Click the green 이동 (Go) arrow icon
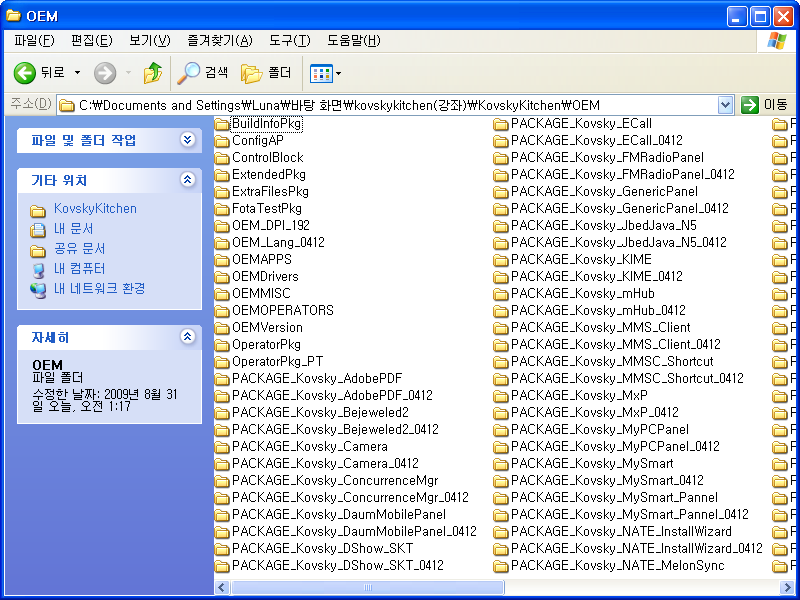This screenshot has width=800, height=600. (x=749, y=104)
